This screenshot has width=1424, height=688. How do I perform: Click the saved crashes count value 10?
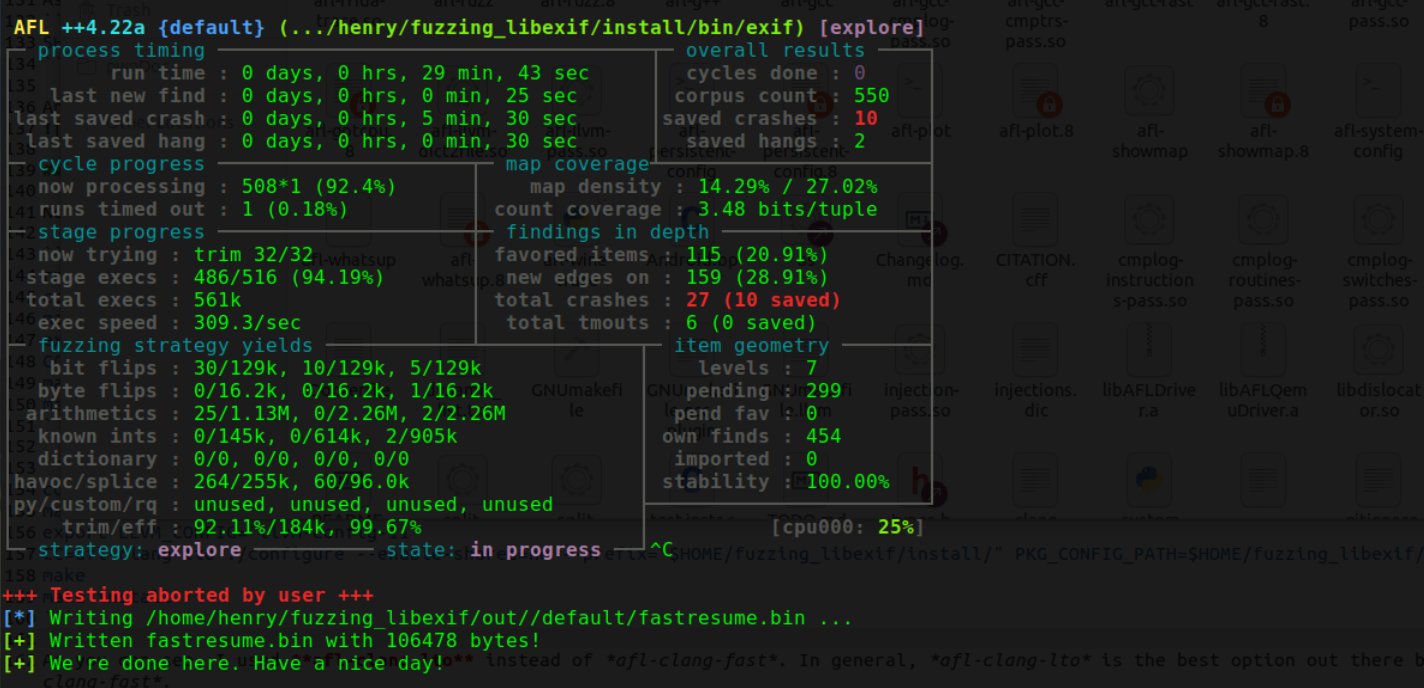866,119
